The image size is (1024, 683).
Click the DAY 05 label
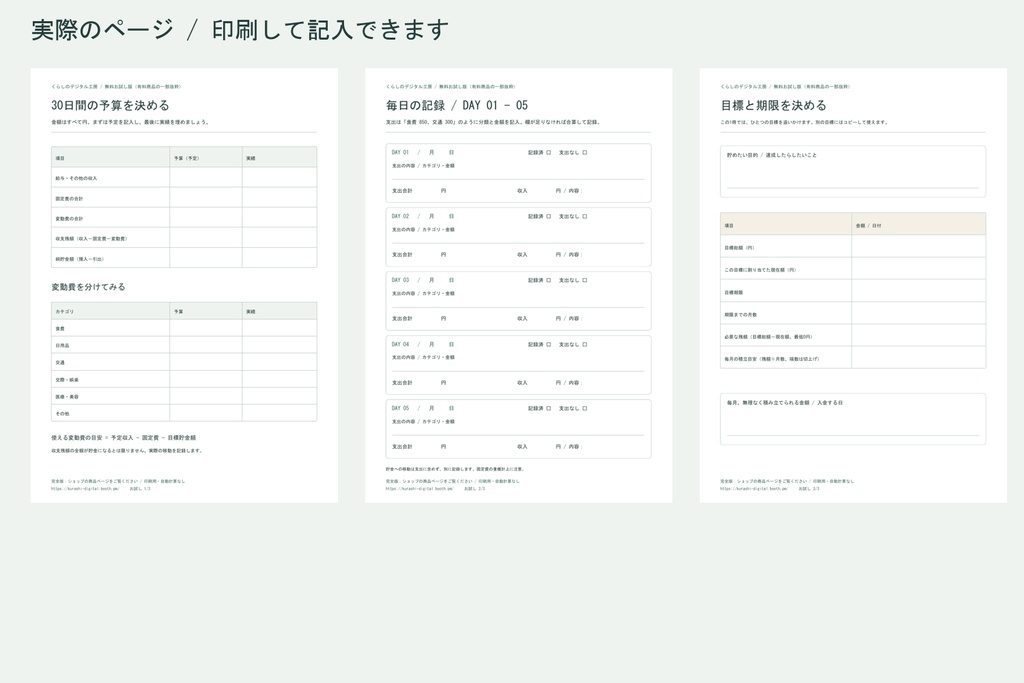400,409
